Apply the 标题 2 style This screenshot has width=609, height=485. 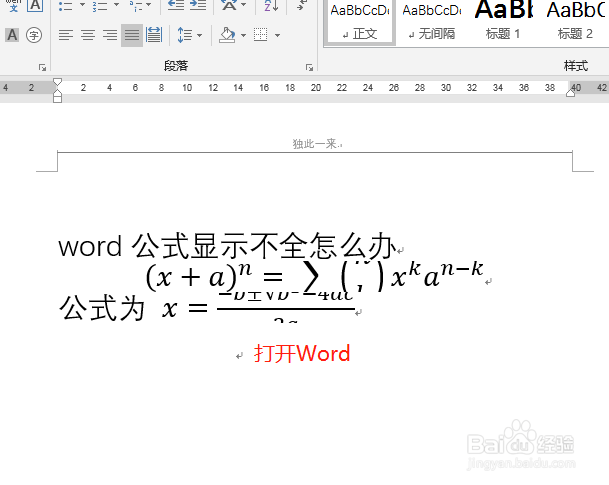(575, 21)
